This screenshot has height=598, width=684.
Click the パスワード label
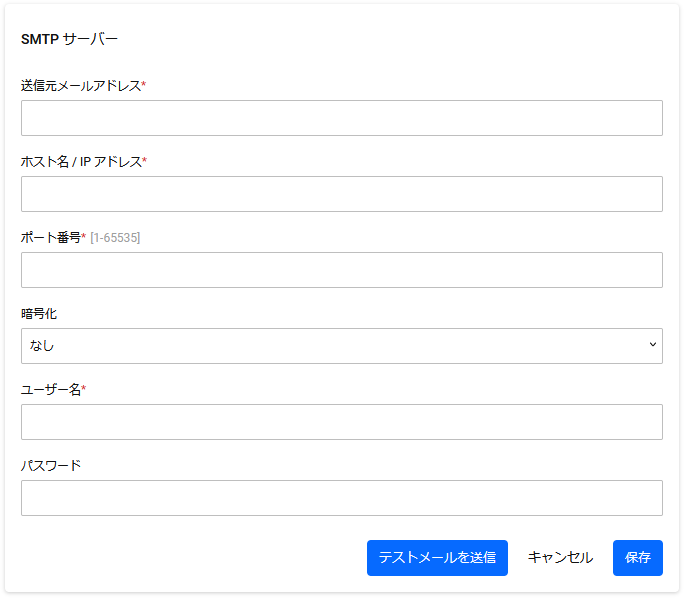pyautogui.click(x=51, y=465)
